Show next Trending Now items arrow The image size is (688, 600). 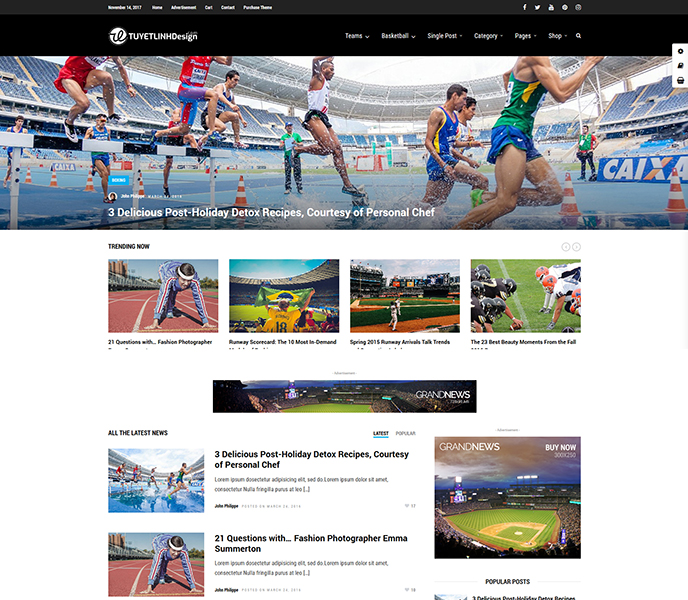click(x=577, y=247)
